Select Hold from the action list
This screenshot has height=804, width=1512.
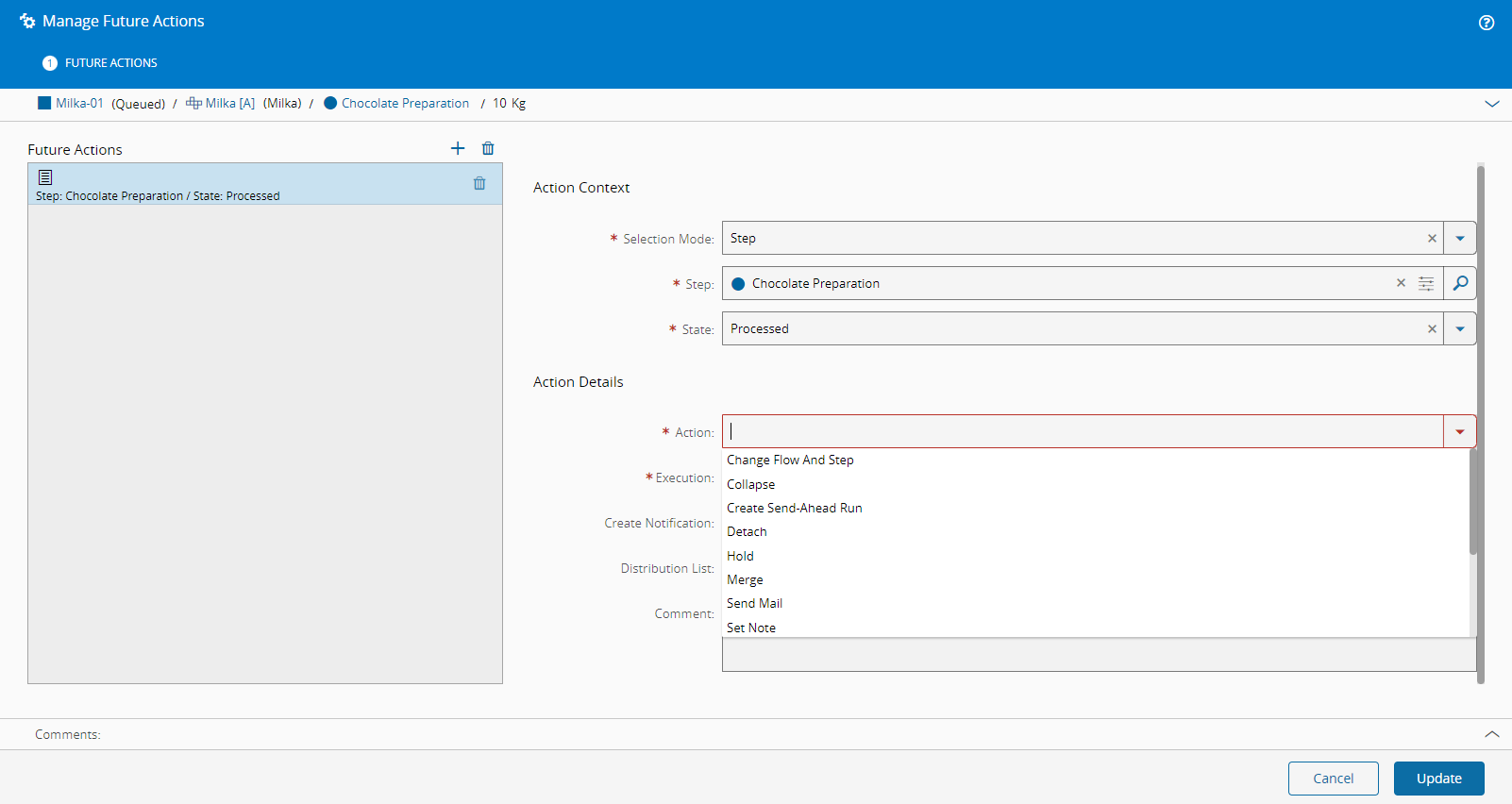pos(741,556)
